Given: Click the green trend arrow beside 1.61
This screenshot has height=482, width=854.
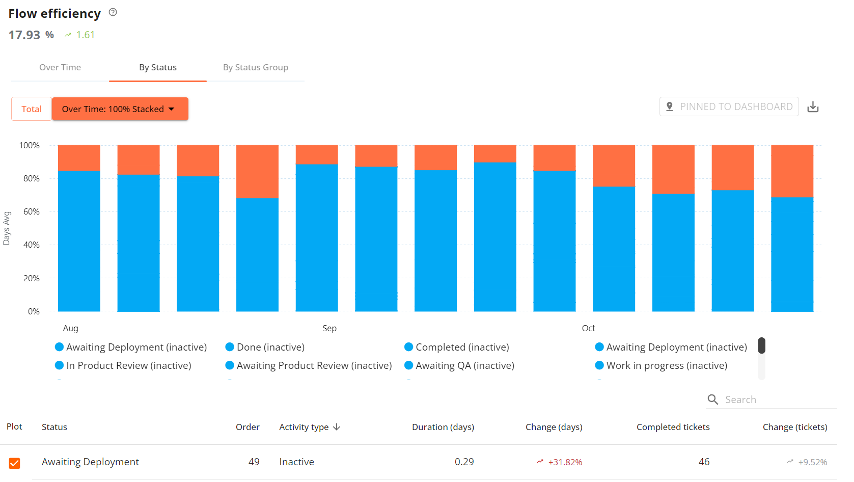Looking at the screenshot, I should (68, 35).
